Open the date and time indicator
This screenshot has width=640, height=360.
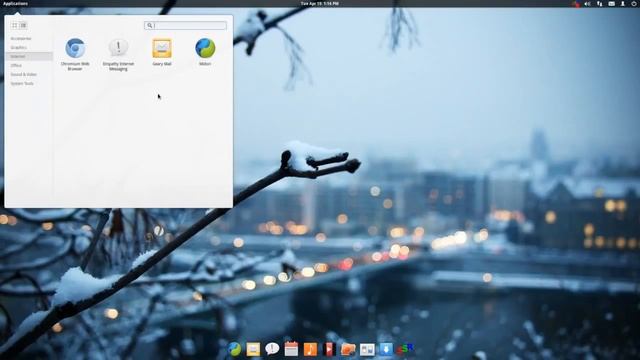click(320, 3)
